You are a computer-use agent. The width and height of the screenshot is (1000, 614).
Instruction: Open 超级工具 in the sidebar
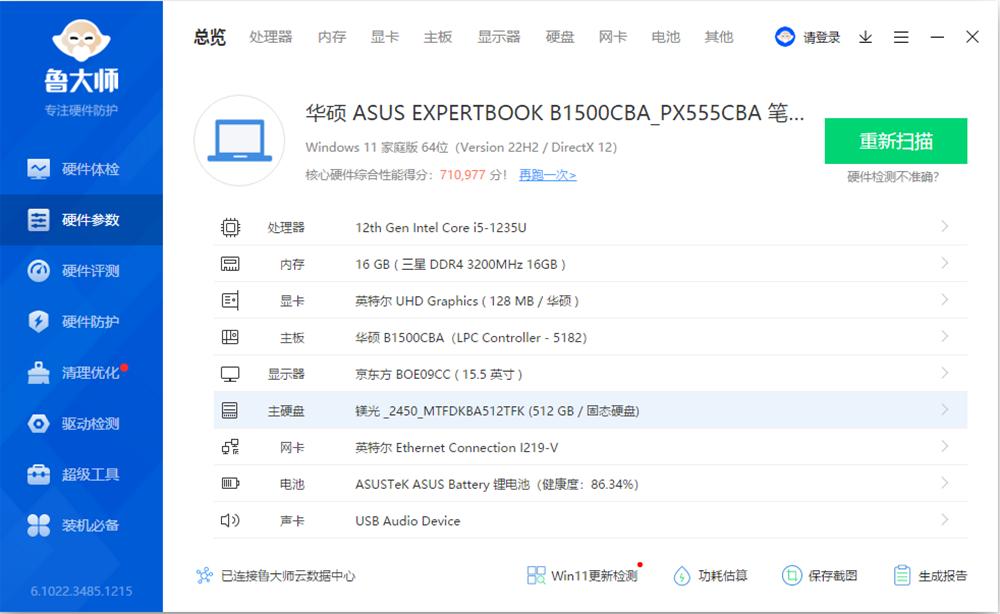pyautogui.click(x=82, y=474)
